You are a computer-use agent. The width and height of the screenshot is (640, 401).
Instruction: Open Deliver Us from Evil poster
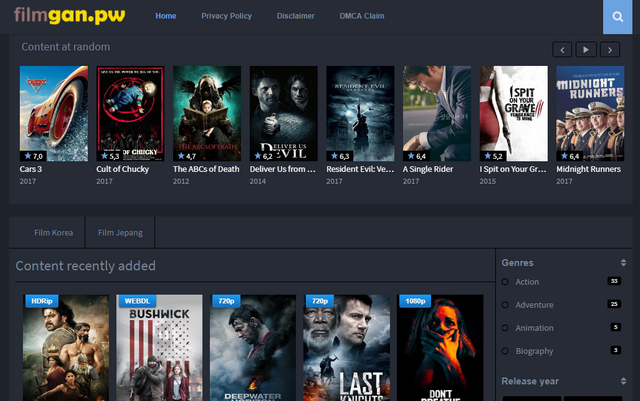point(284,114)
